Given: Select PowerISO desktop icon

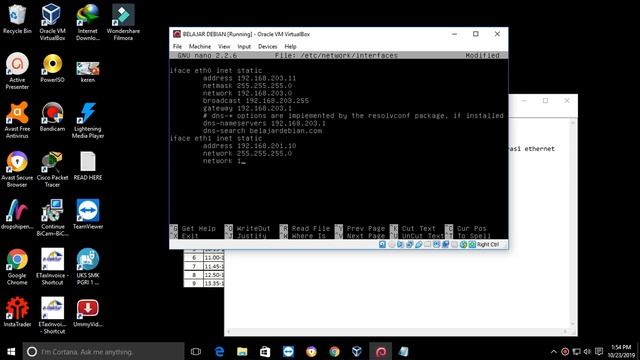Looking at the screenshot, I should 52,68.
